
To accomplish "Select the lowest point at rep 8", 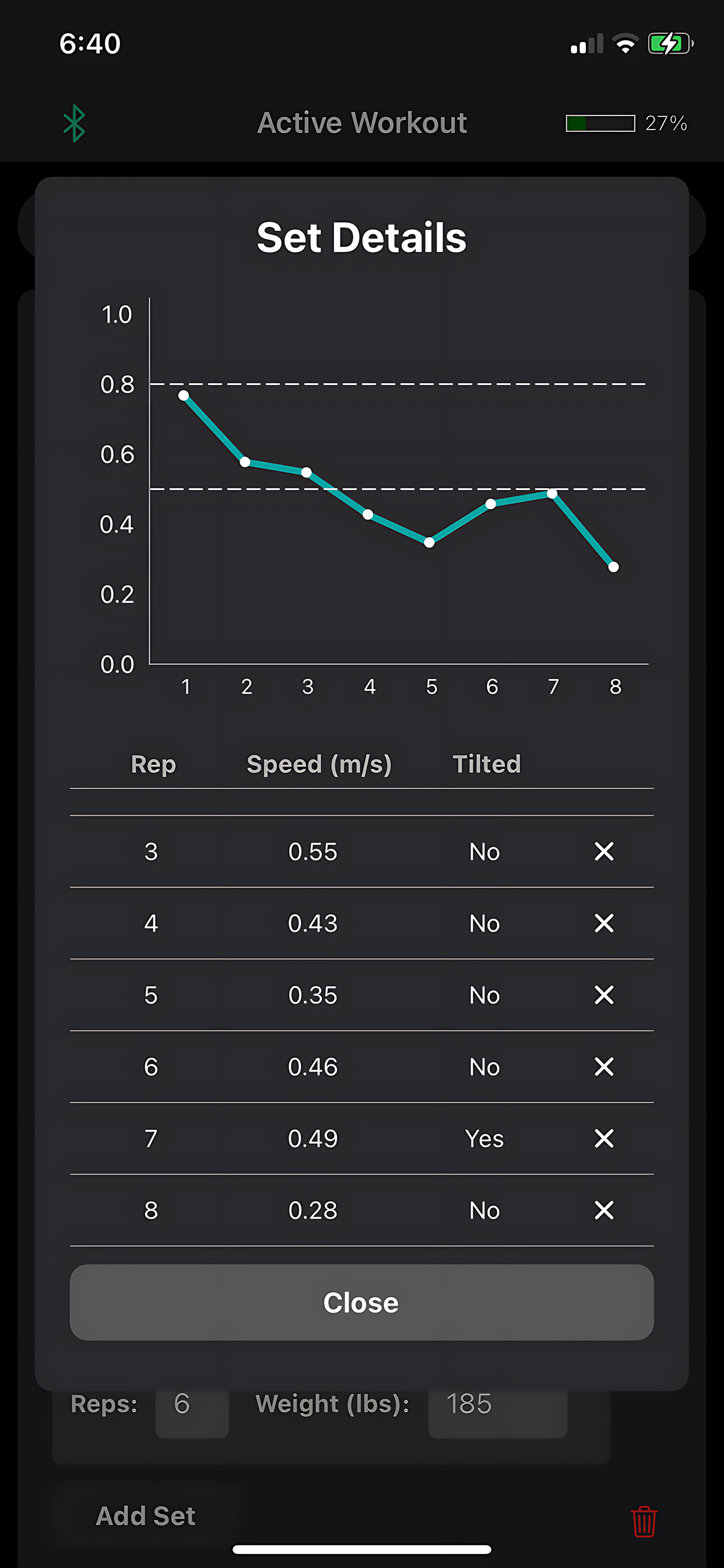I will click(x=613, y=568).
